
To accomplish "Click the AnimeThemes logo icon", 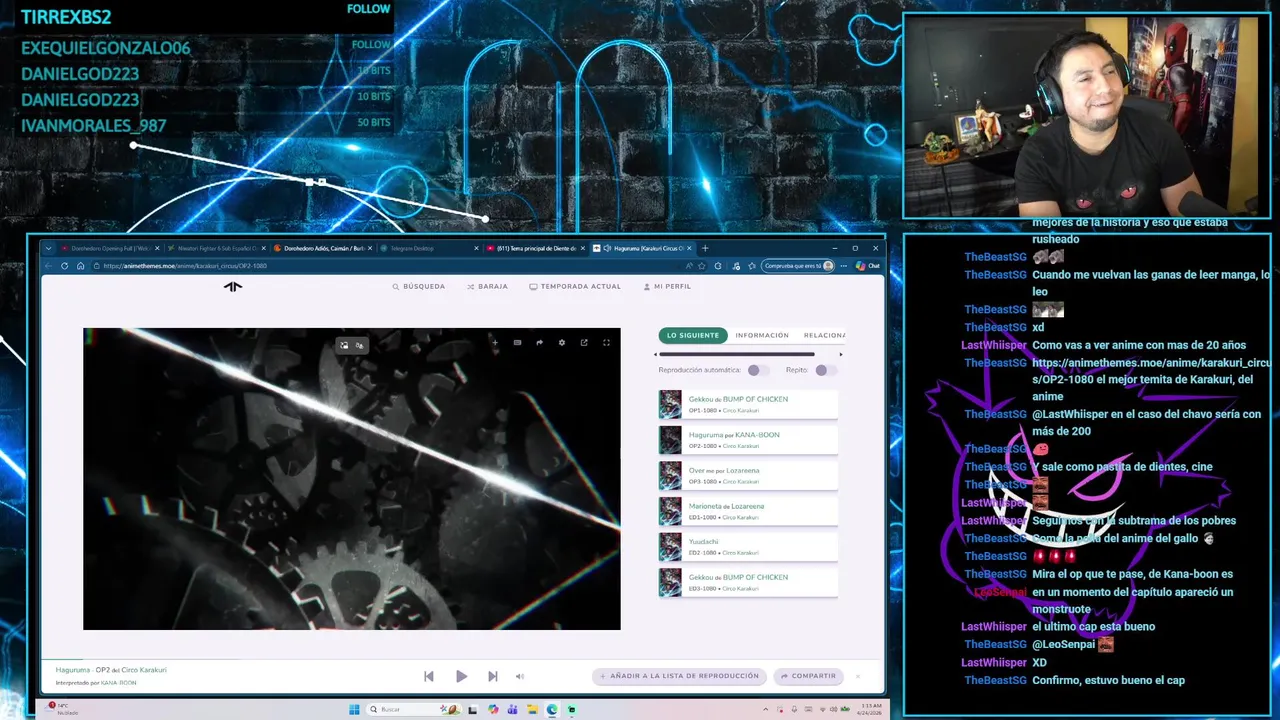I will pos(232,287).
